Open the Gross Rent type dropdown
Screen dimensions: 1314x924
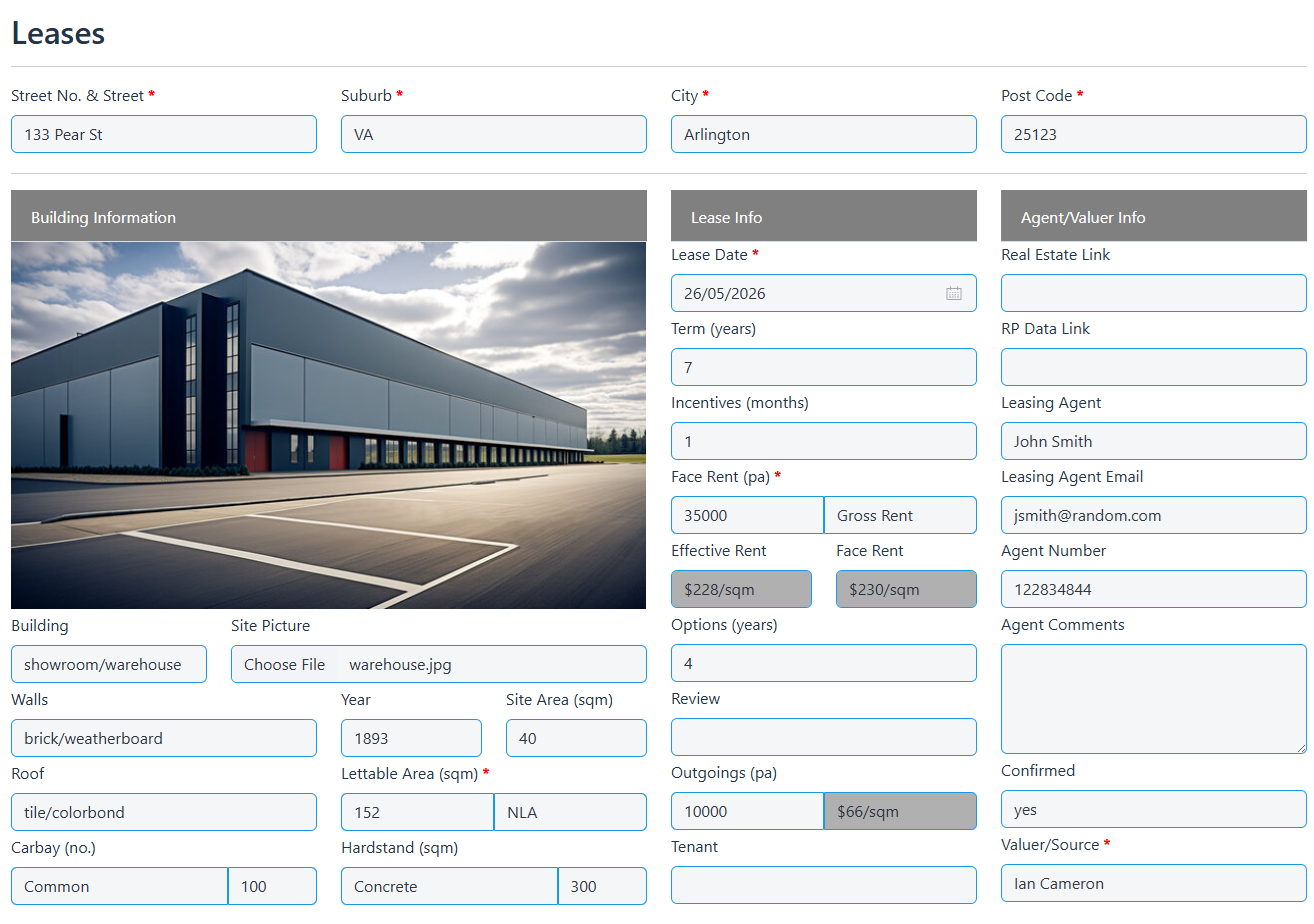coord(900,515)
